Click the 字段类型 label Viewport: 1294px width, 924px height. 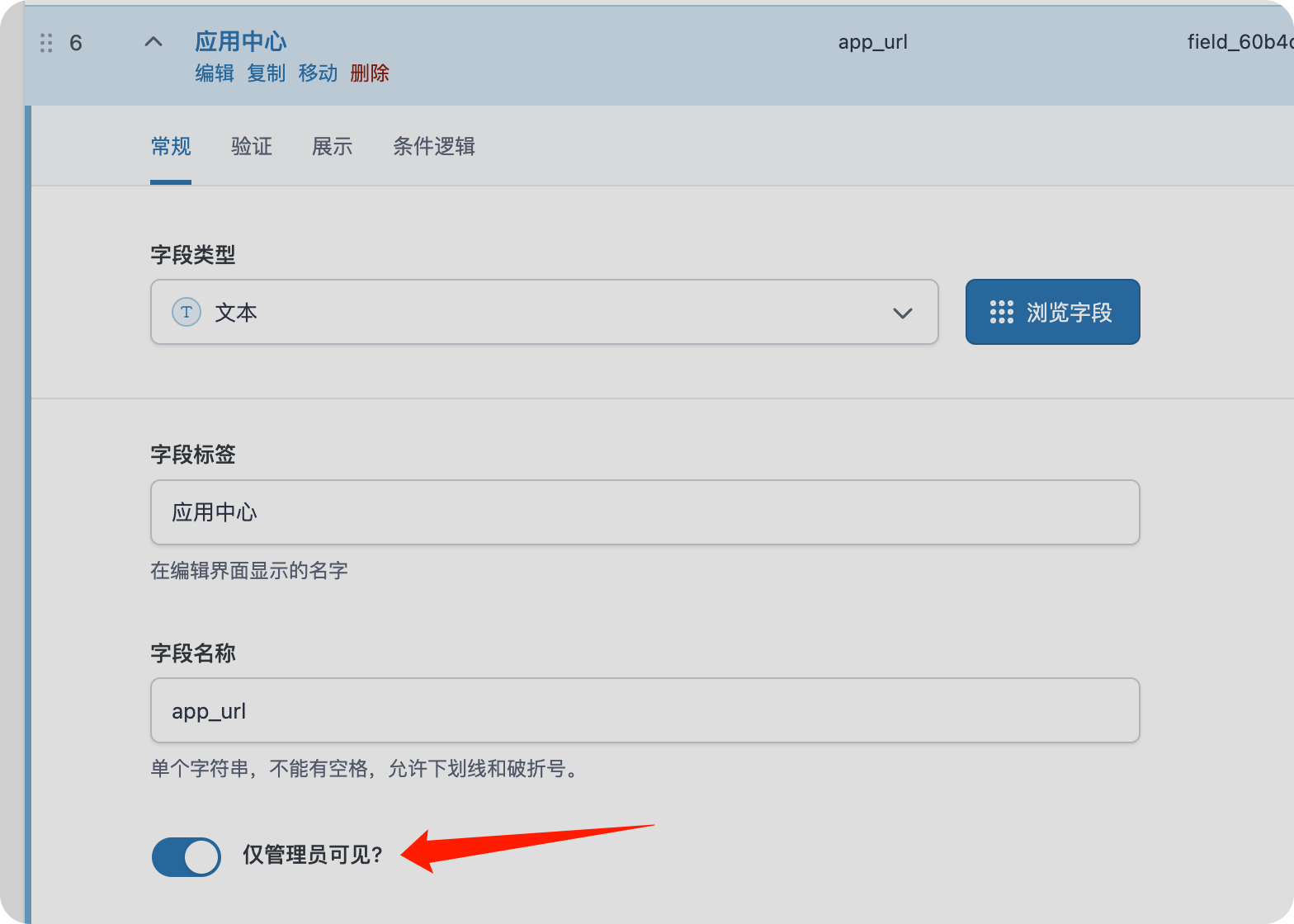(x=193, y=255)
